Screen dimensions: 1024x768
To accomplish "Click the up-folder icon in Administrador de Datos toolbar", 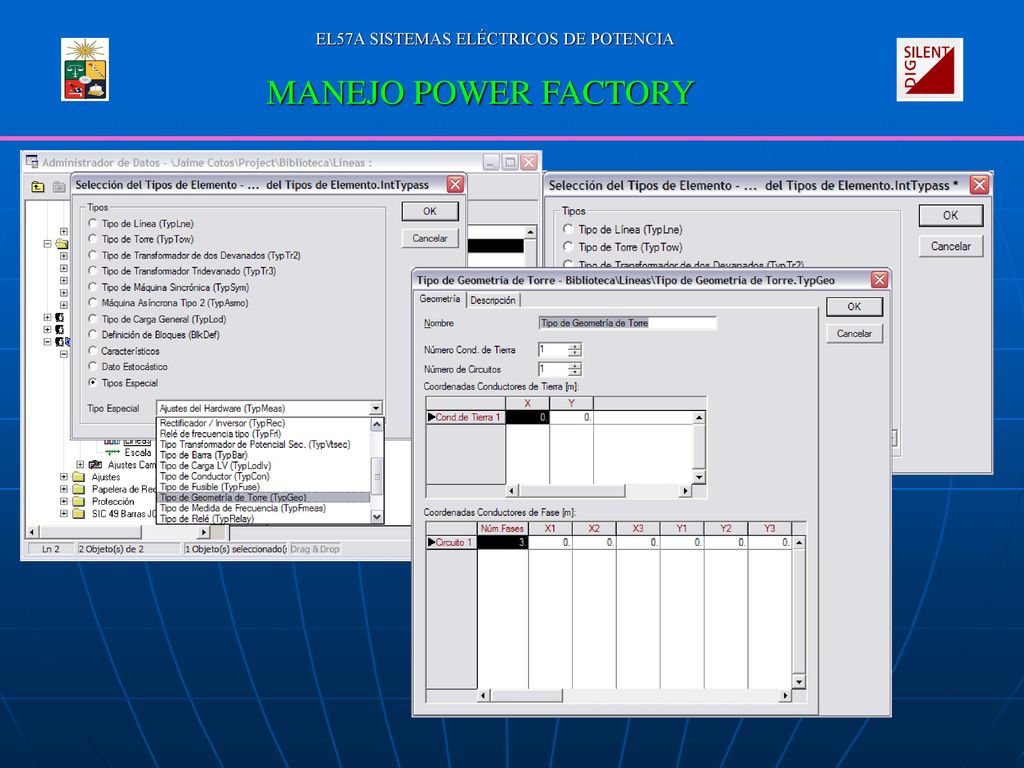I will point(38,187).
